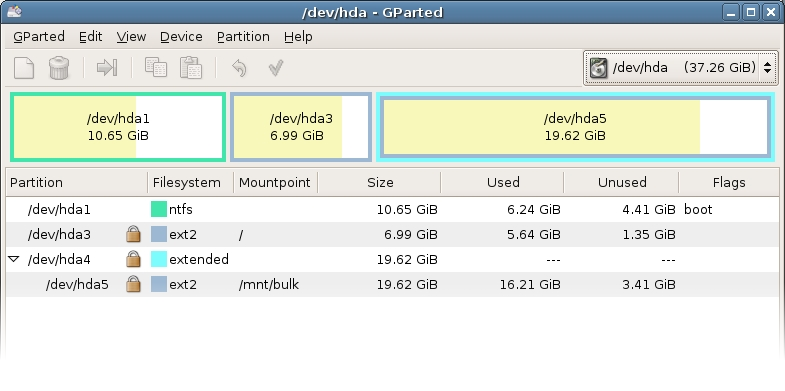Sort by the Unused column header

click(x=621, y=183)
